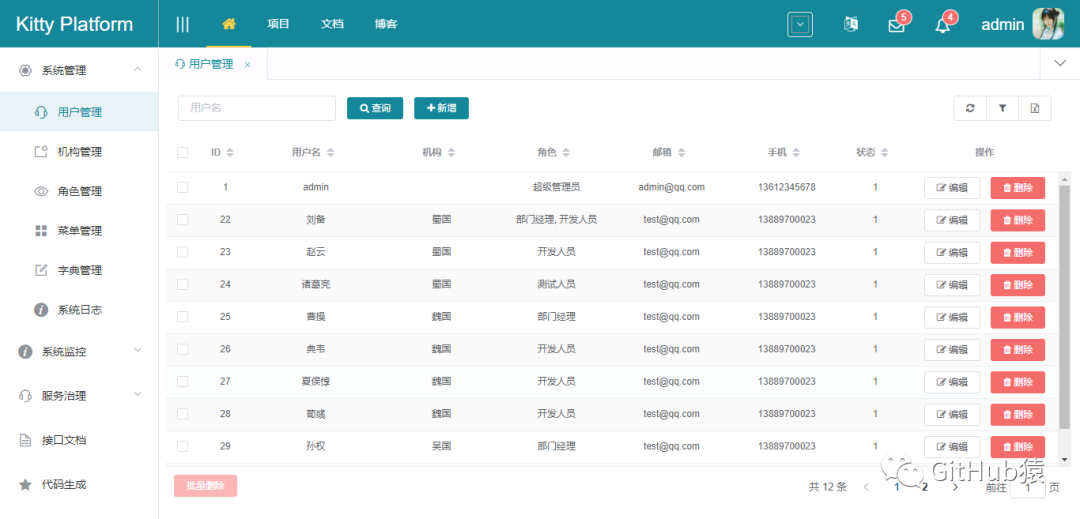Image resolution: width=1080 pixels, height=519 pixels.
Task: Click the 批量删除 batch delete button
Action: pos(206,485)
